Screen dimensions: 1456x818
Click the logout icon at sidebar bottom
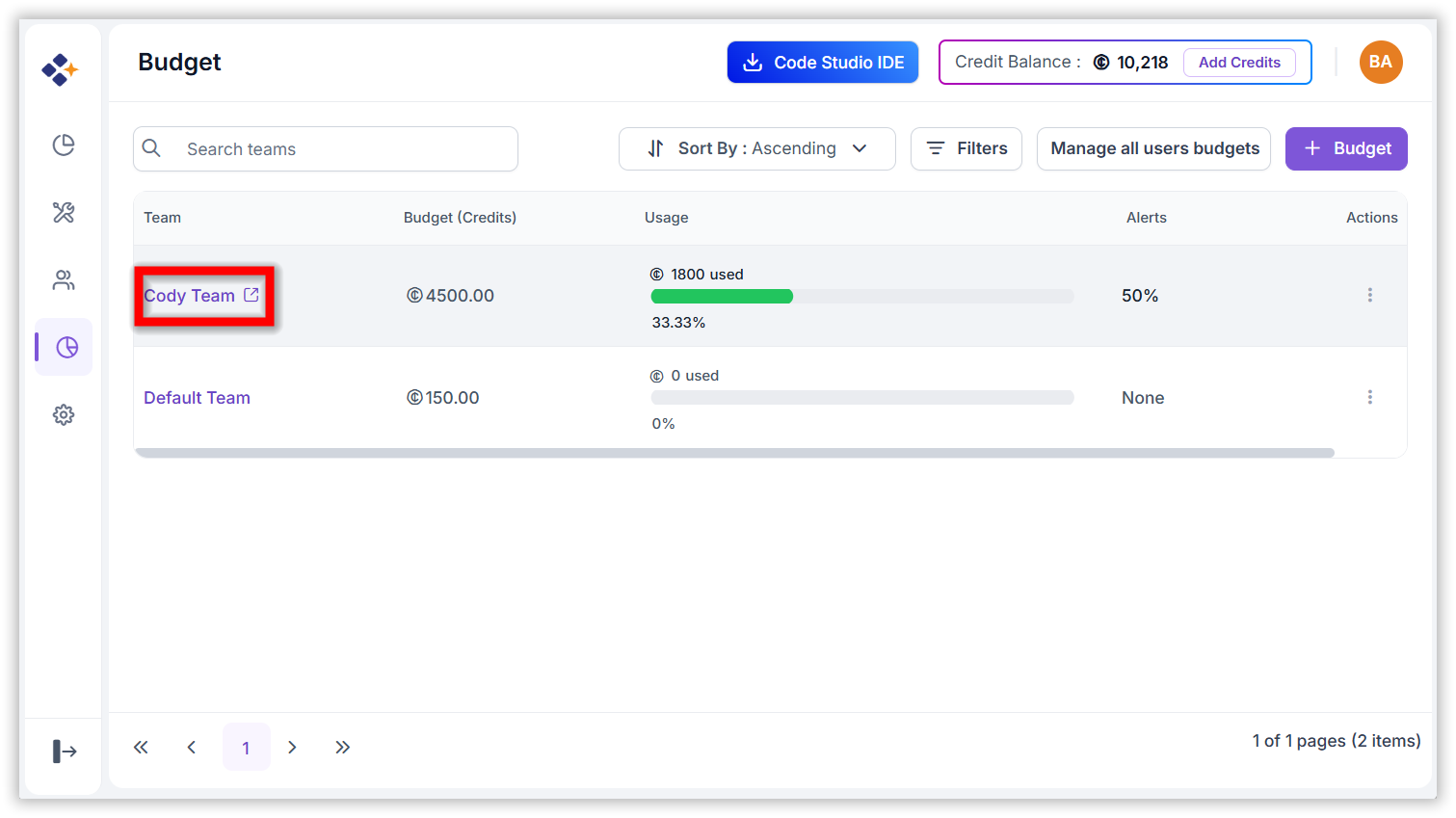(x=65, y=751)
